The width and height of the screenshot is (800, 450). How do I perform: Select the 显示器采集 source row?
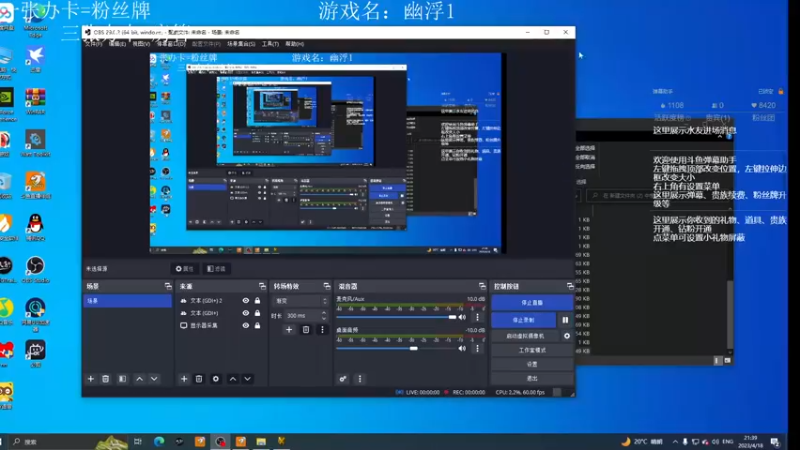point(221,326)
